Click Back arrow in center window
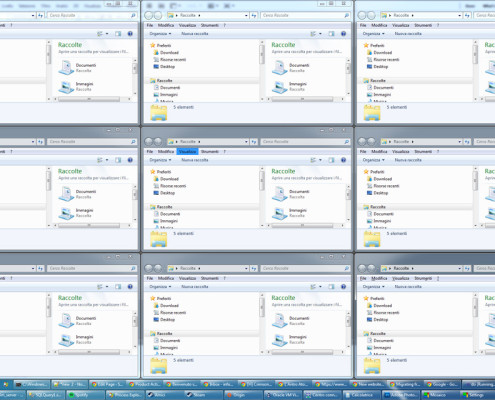 point(149,142)
